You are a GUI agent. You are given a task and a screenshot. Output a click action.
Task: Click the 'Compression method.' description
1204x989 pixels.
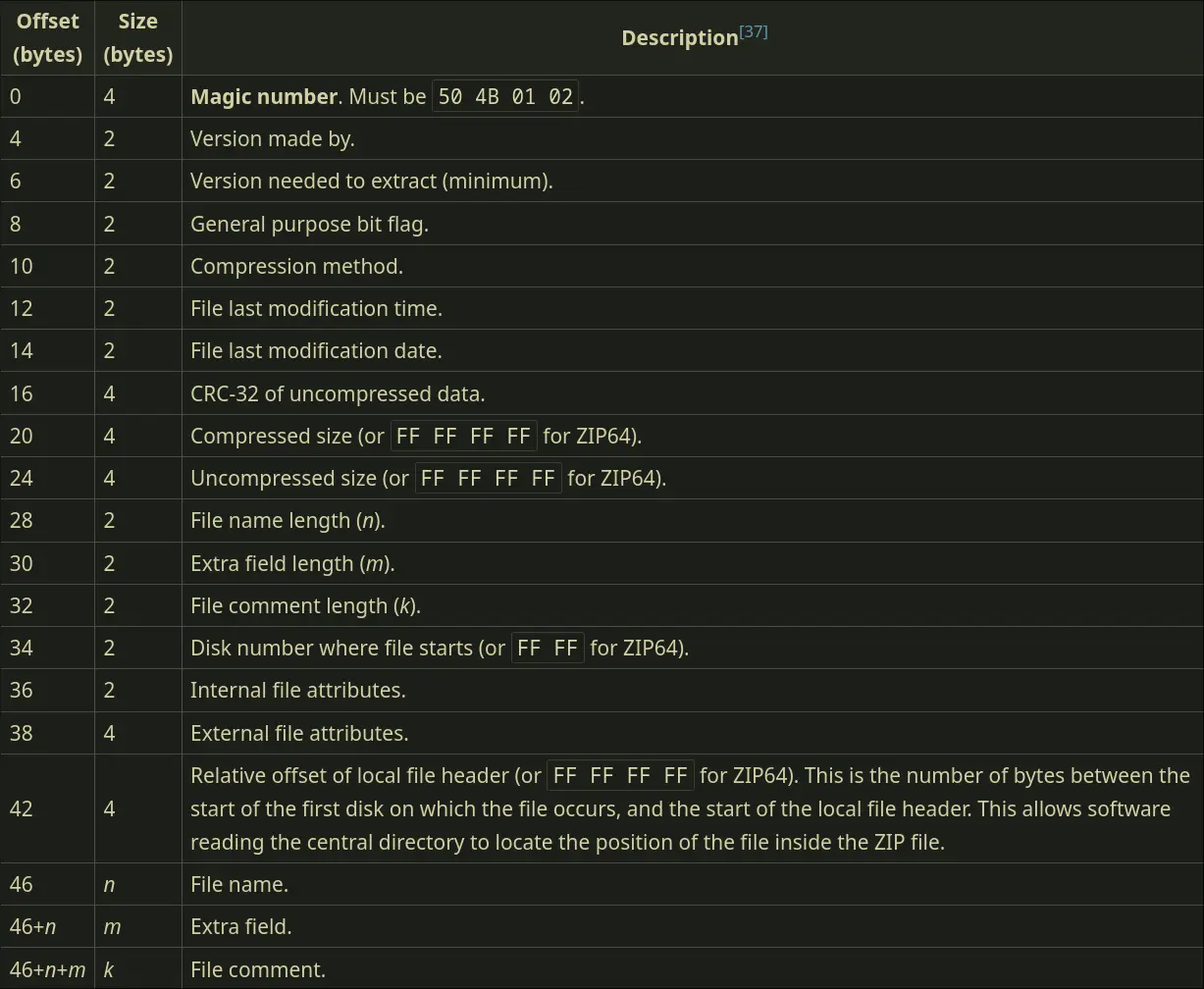(x=296, y=266)
